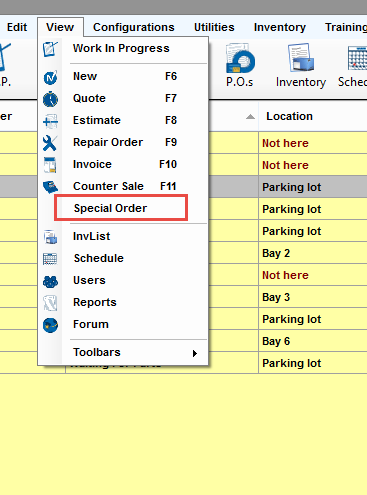Click the Work In Progress menu icon
Viewport: 367px width, 495px height.
(50, 49)
